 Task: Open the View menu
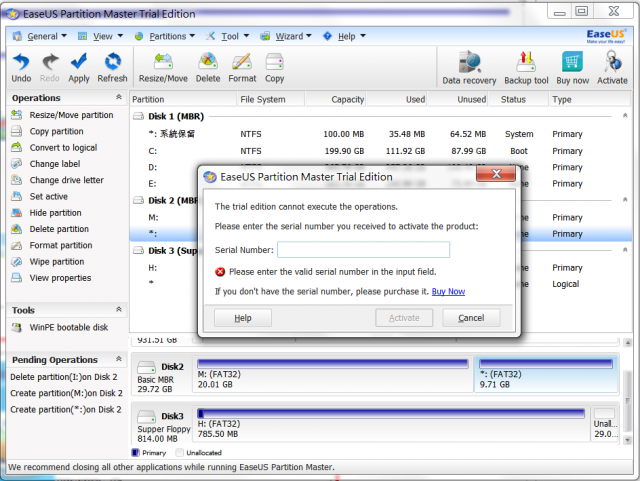coord(100,36)
